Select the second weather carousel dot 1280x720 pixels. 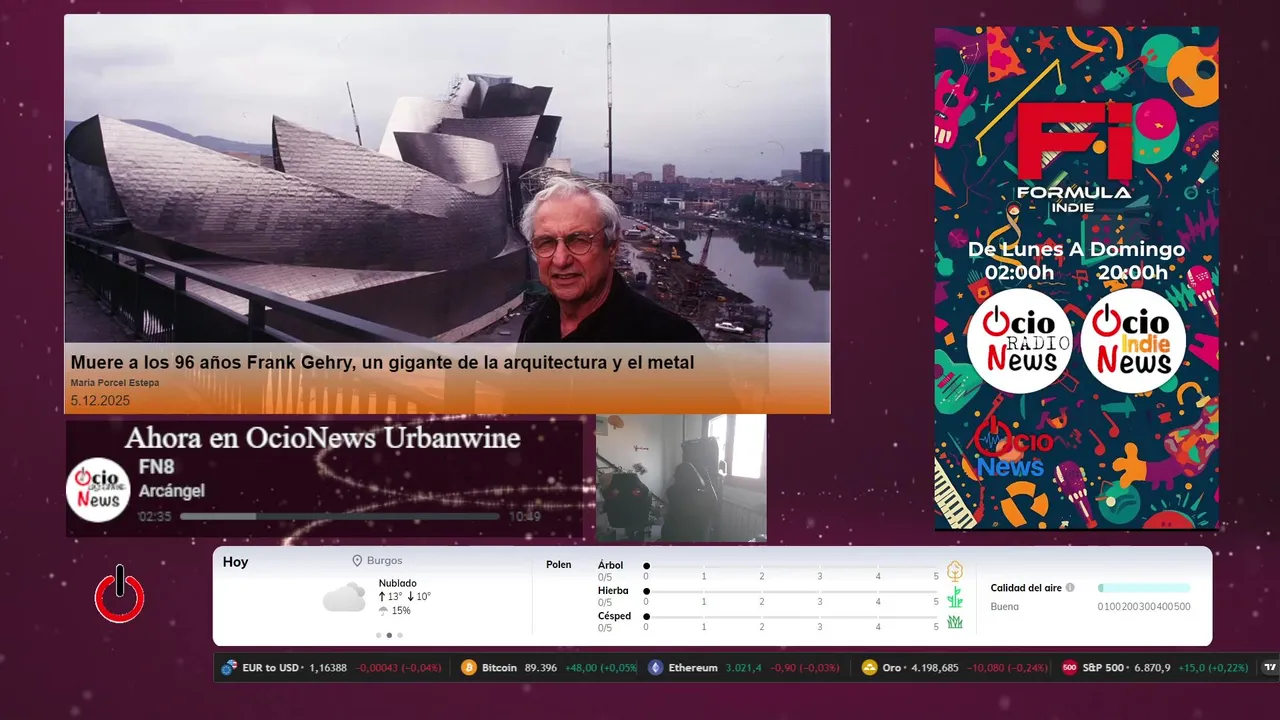click(389, 635)
